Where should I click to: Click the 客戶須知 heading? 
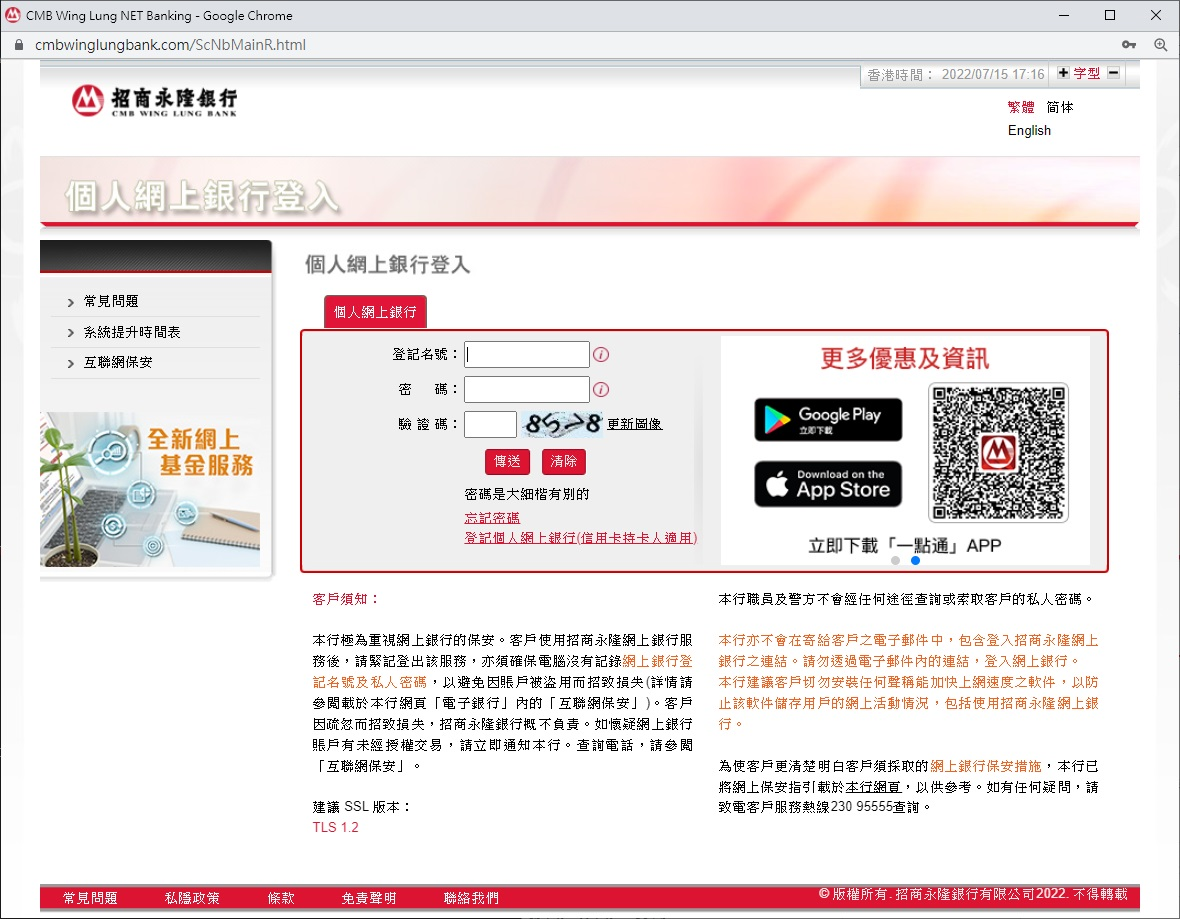pyautogui.click(x=347, y=599)
